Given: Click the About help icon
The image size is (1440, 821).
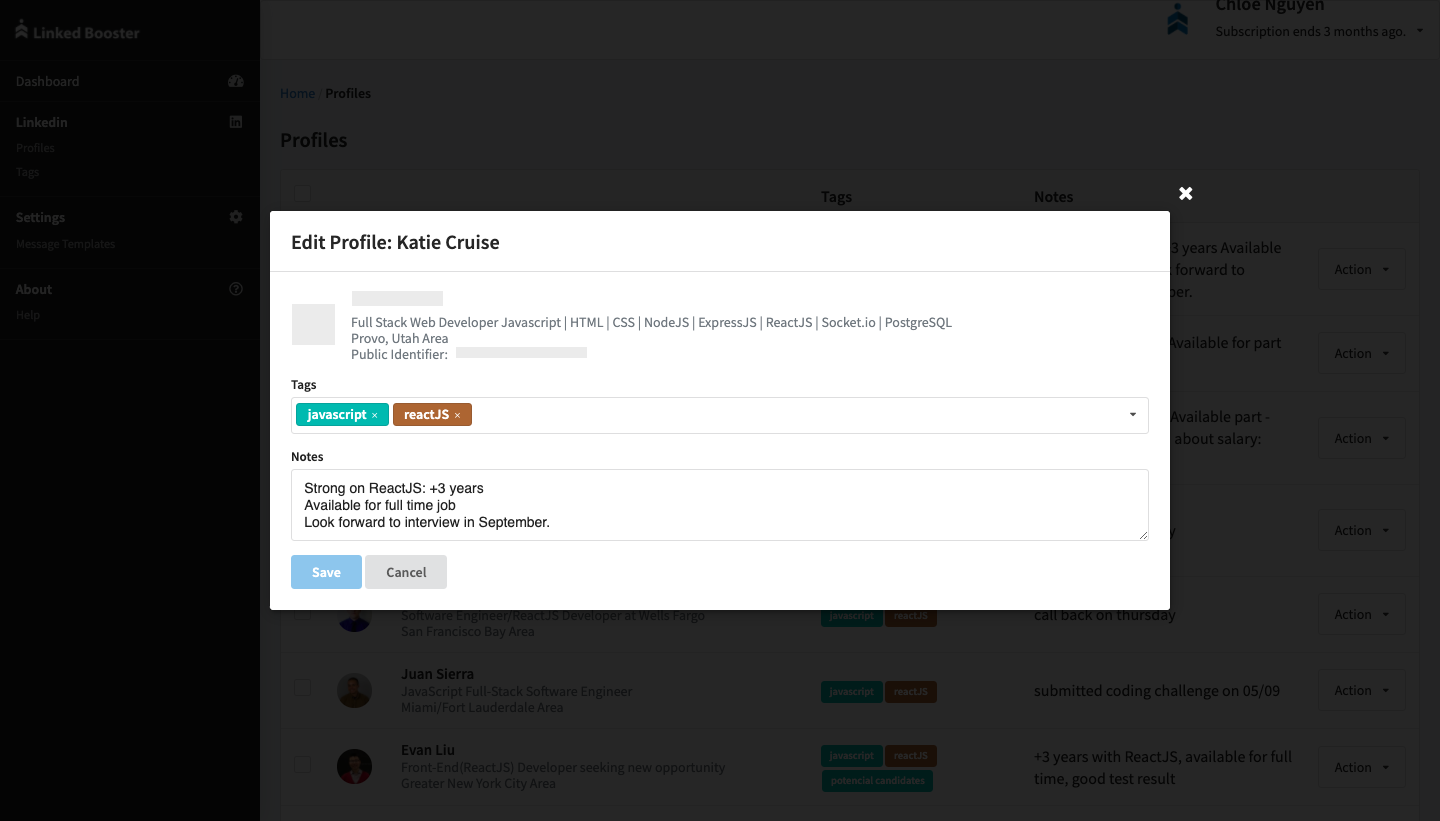Looking at the screenshot, I should click(x=236, y=289).
